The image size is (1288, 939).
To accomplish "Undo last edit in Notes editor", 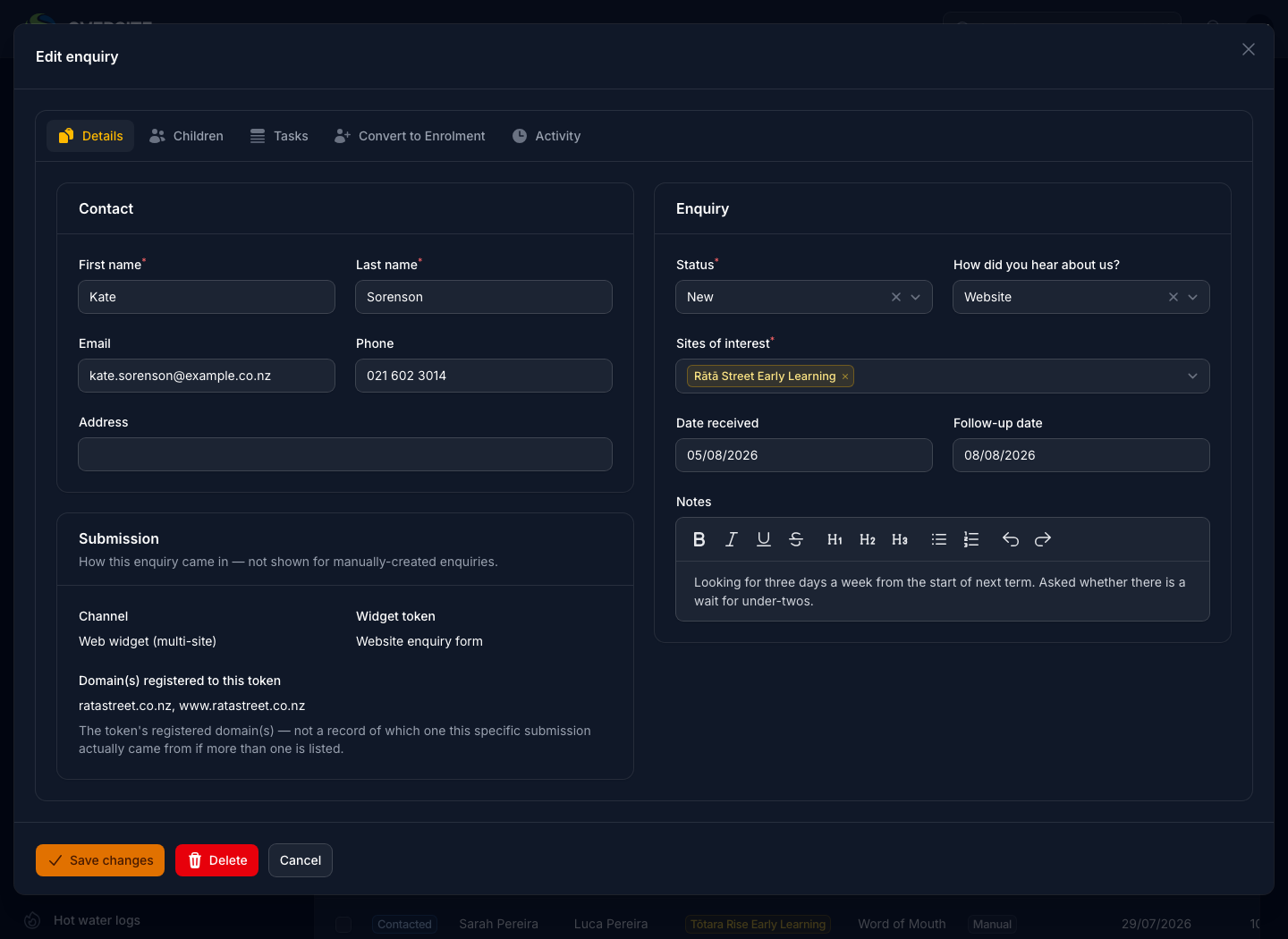I will coord(1011,539).
